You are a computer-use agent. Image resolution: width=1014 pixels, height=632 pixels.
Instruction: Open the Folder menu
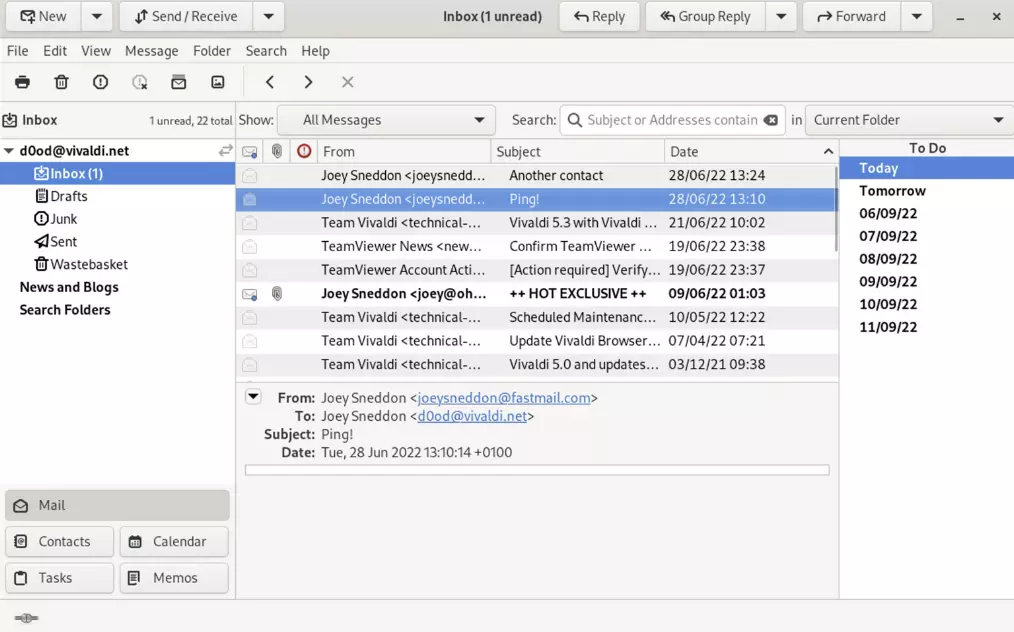point(211,50)
